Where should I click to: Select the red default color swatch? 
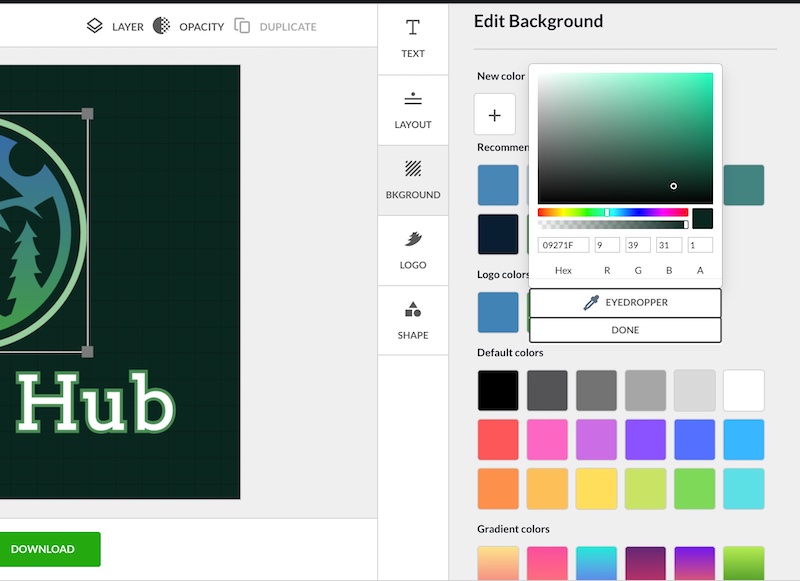[x=498, y=439]
